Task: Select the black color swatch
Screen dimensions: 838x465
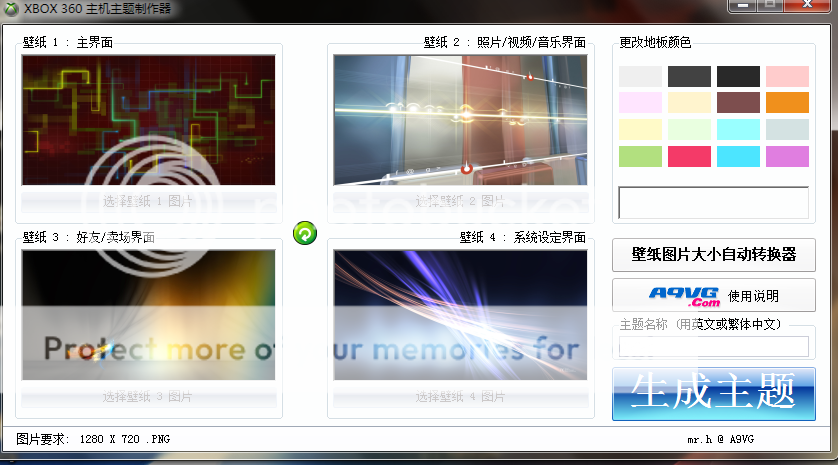Action: pyautogui.click(x=738, y=76)
